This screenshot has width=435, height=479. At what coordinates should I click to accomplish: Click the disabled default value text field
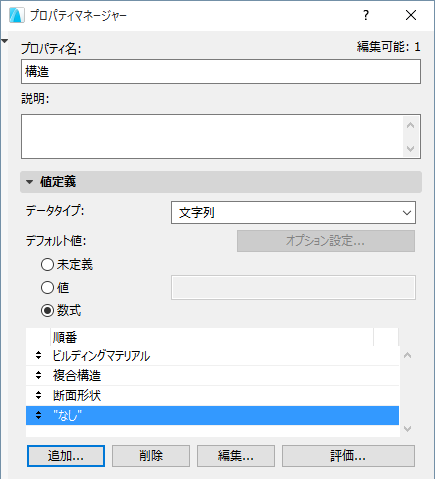(293, 287)
